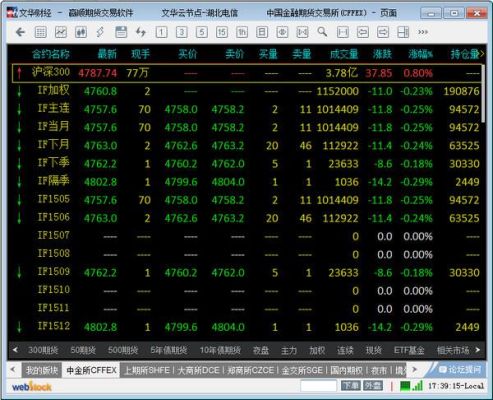Viewport: 493px width, 400px height.
Task: Click the swap arrows toolbar icon
Action: click(x=141, y=32)
